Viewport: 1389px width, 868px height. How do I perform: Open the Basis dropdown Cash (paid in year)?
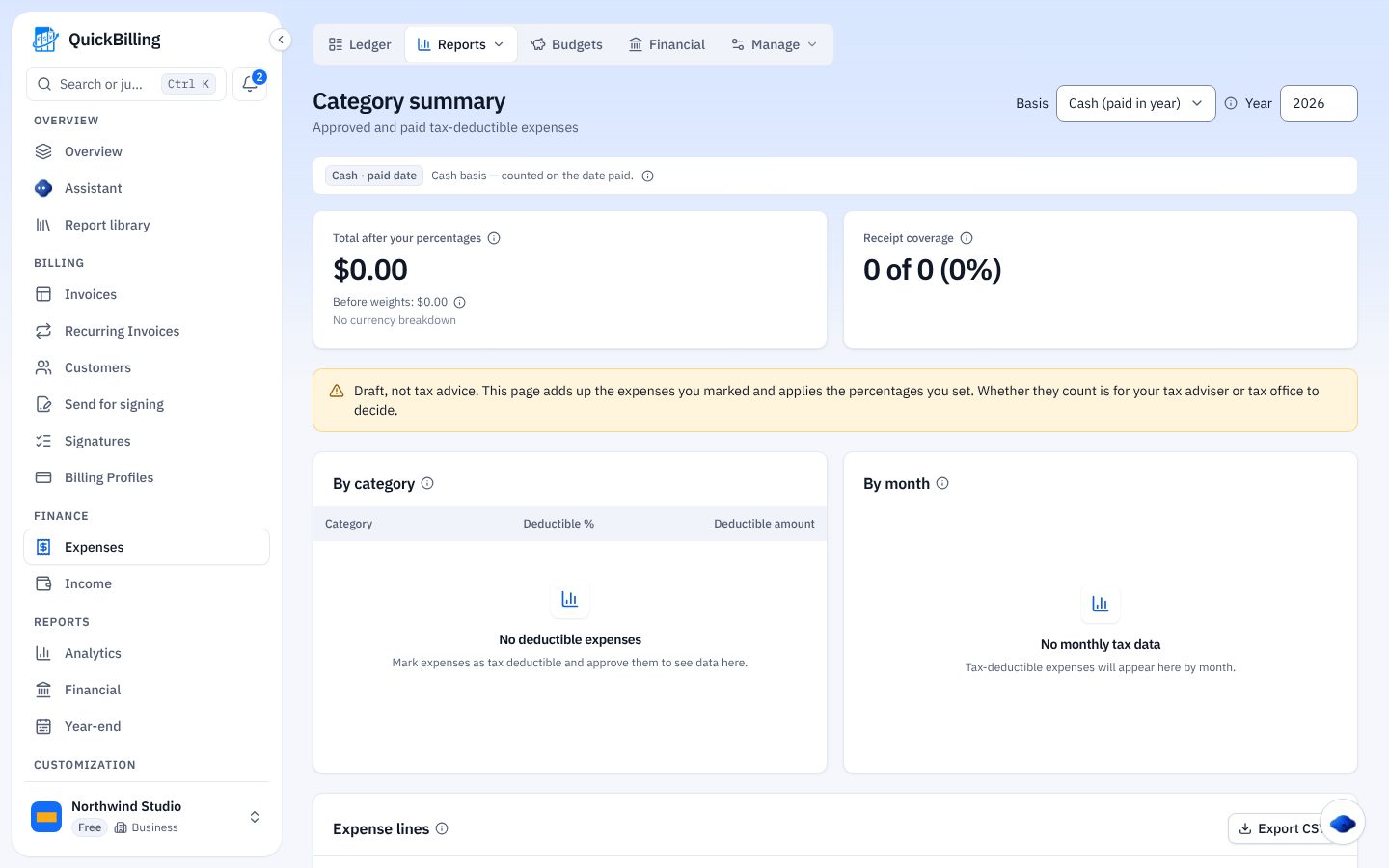point(1136,103)
